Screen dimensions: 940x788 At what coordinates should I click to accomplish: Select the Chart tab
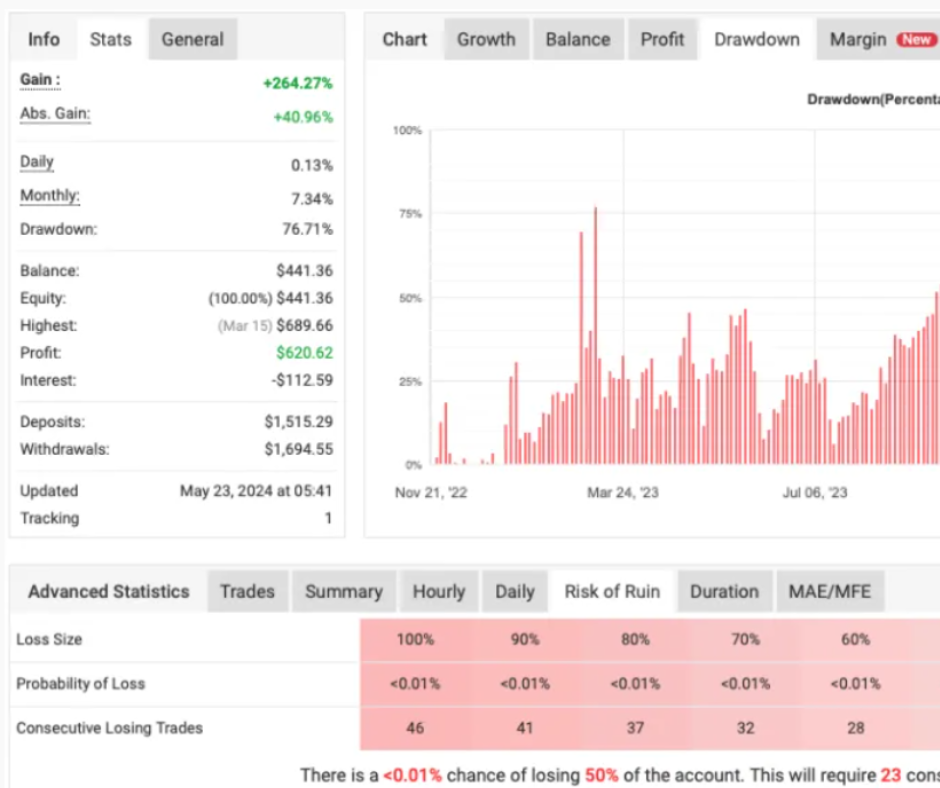404,39
